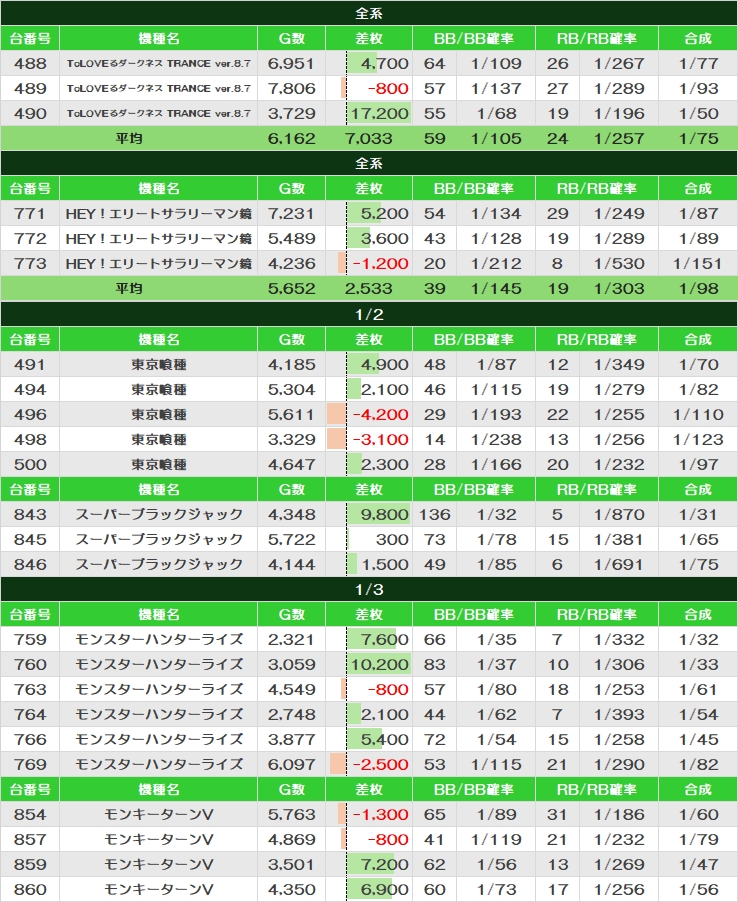Click machine number 843
Viewport: 738px width, 902px height.
pos(30,515)
